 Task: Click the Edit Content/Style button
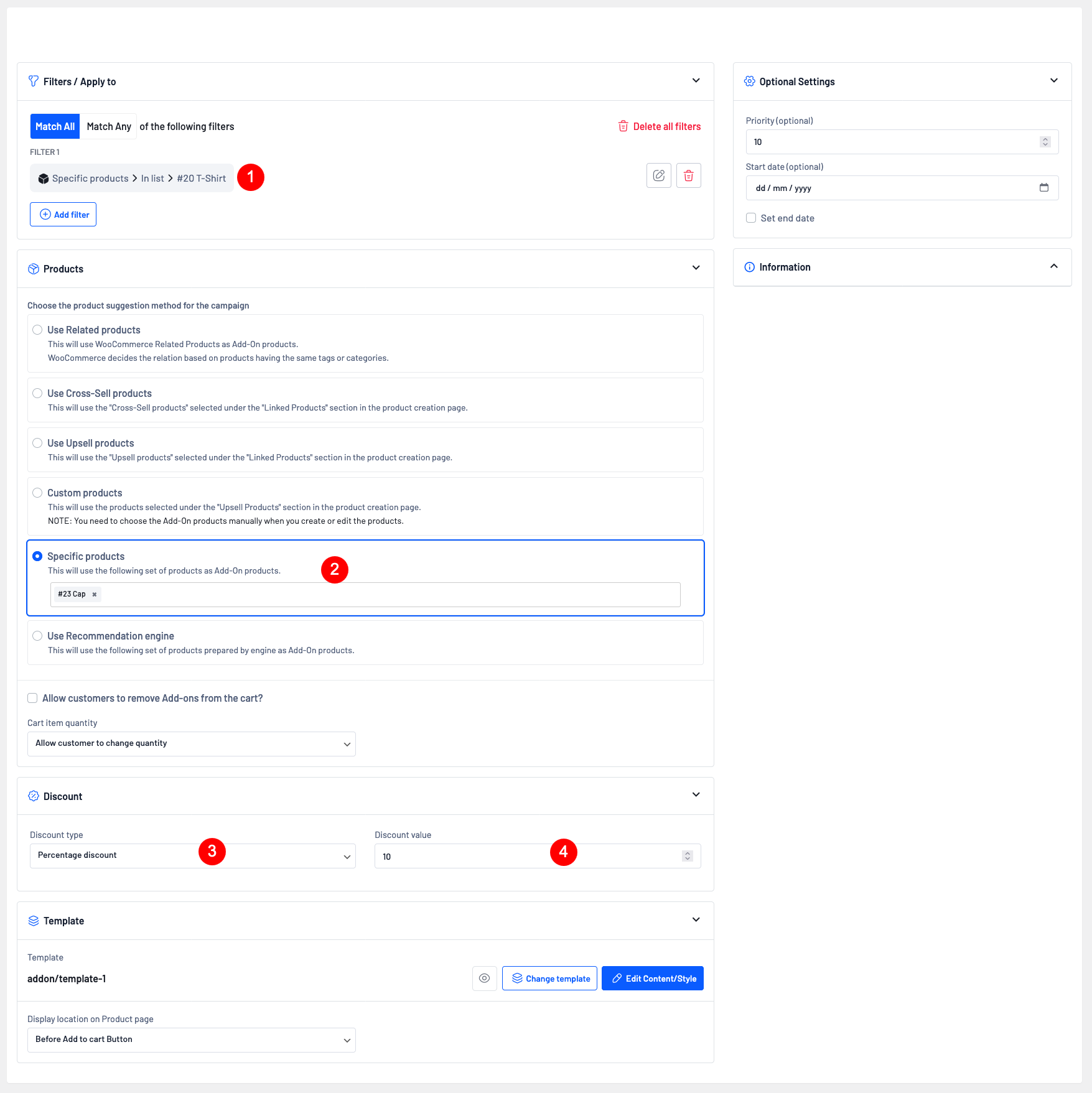652,979
